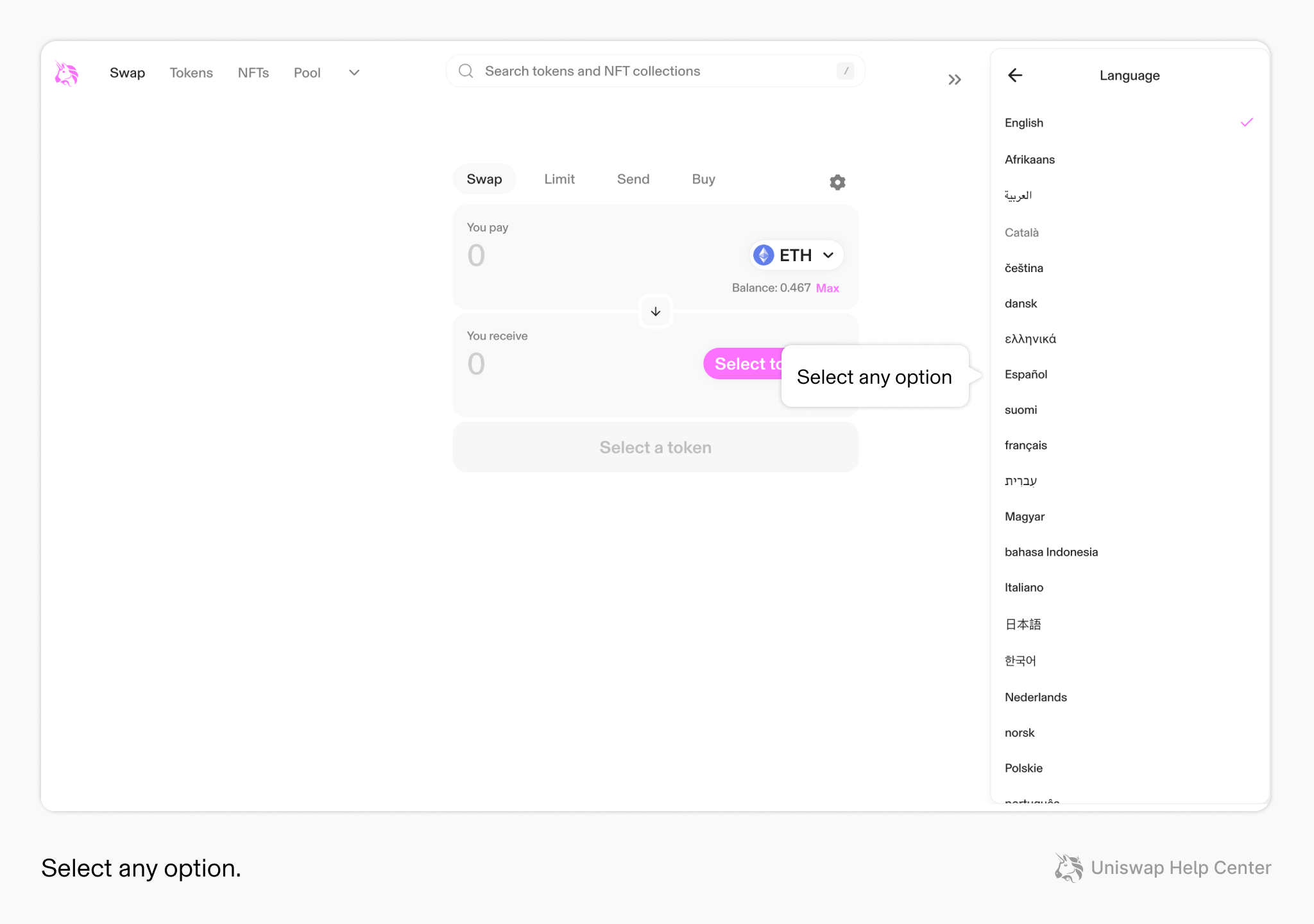
Task: Switch to the Send tab
Action: tap(633, 179)
